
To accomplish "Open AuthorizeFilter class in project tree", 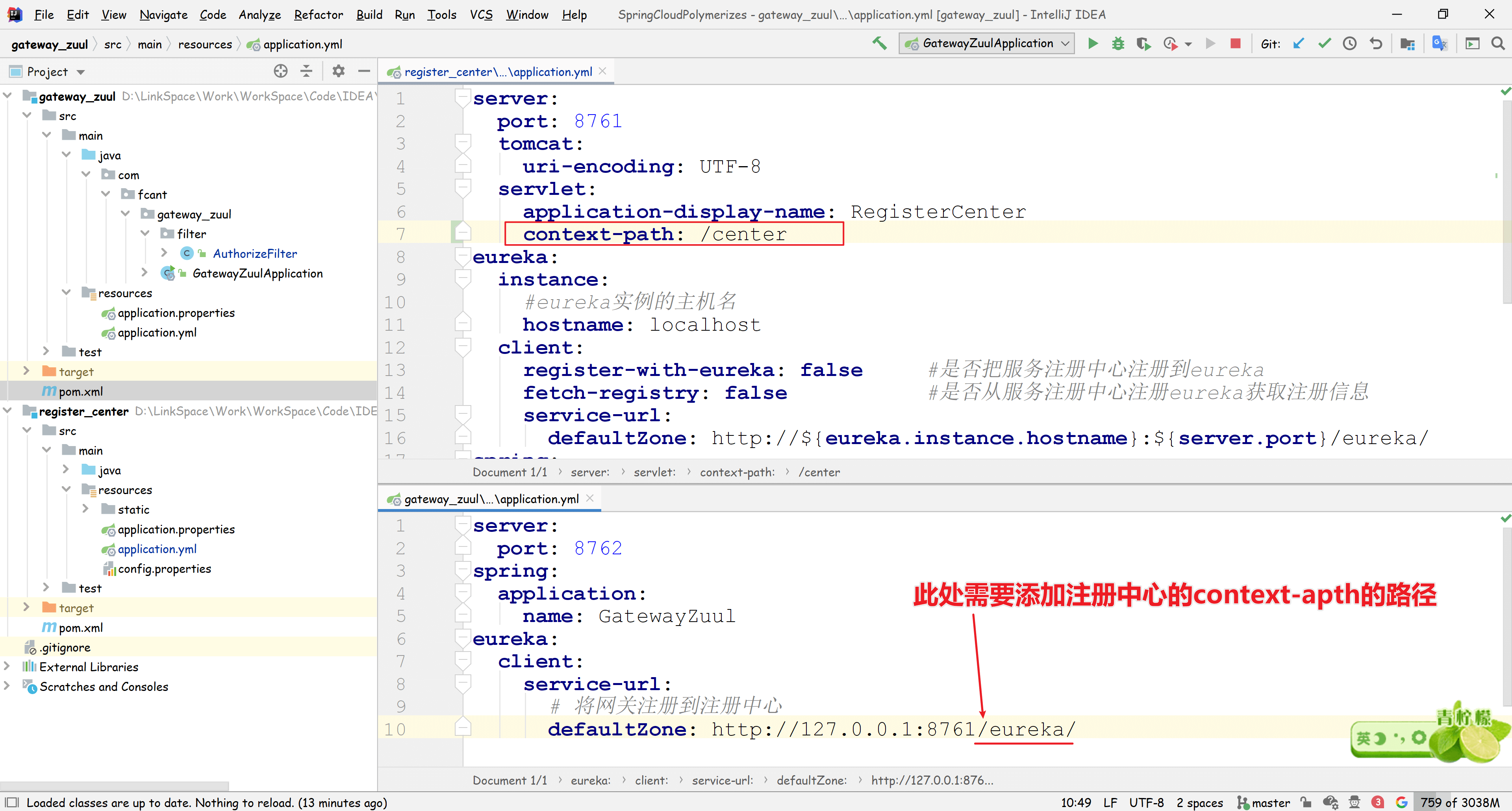I will (x=255, y=254).
